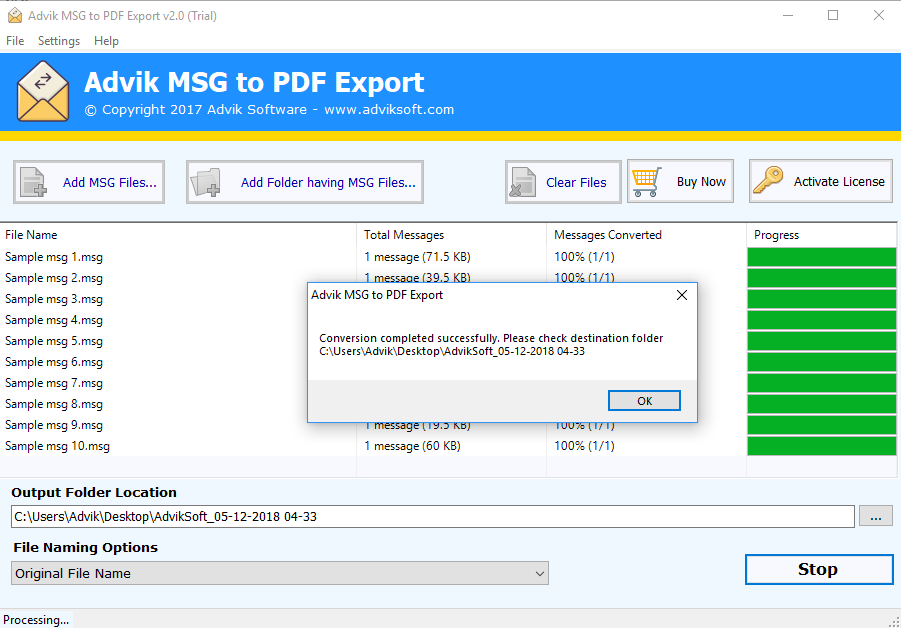Close the main Advik application window
The image size is (901, 628).
coord(879,16)
